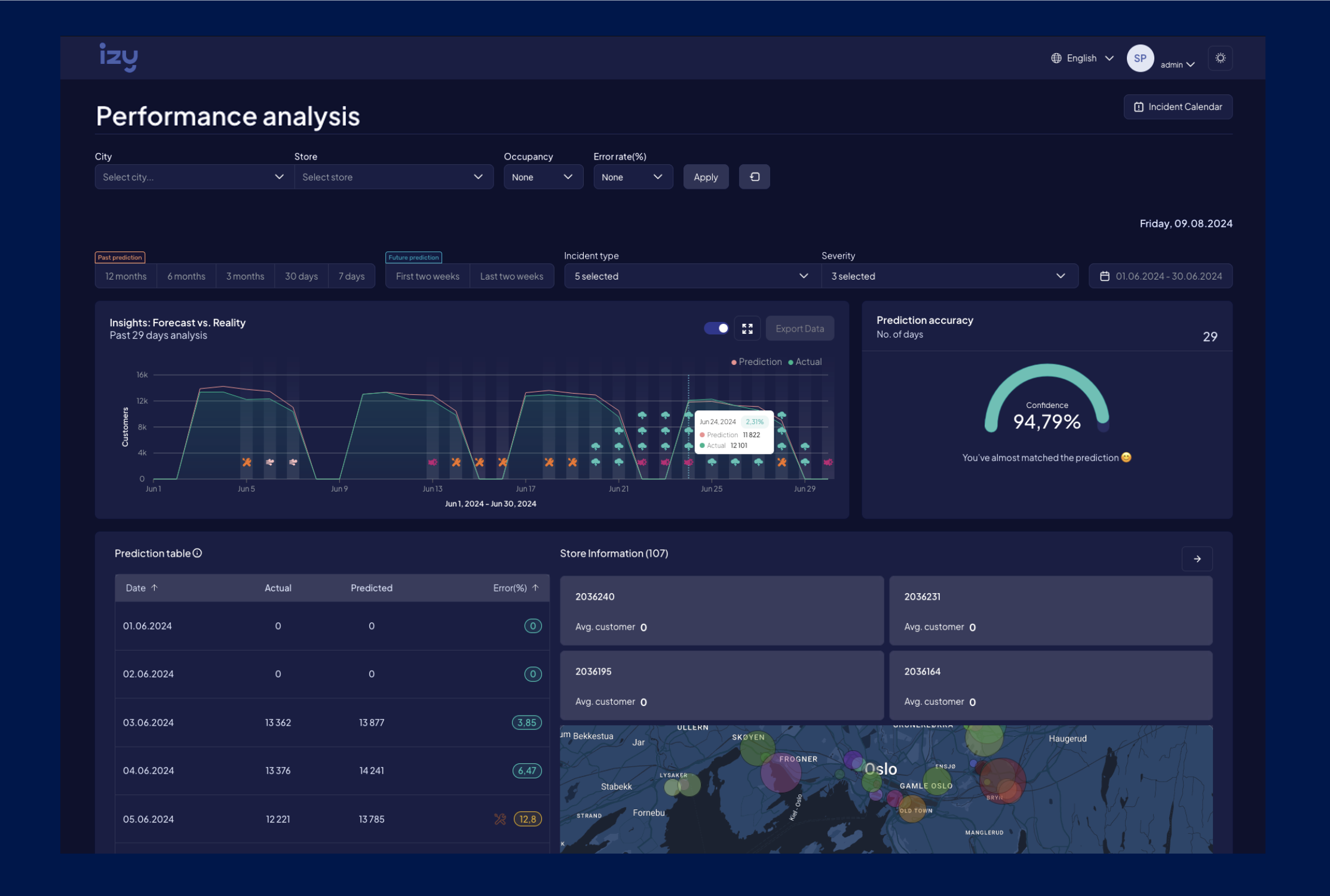The image size is (1330, 896).
Task: Click the large red bubble on Oslo map
Action: click(x=1003, y=780)
